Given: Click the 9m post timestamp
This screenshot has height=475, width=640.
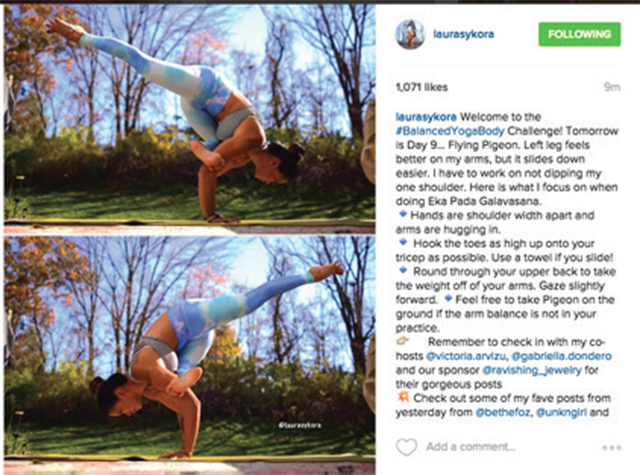Looking at the screenshot, I should 612,87.
